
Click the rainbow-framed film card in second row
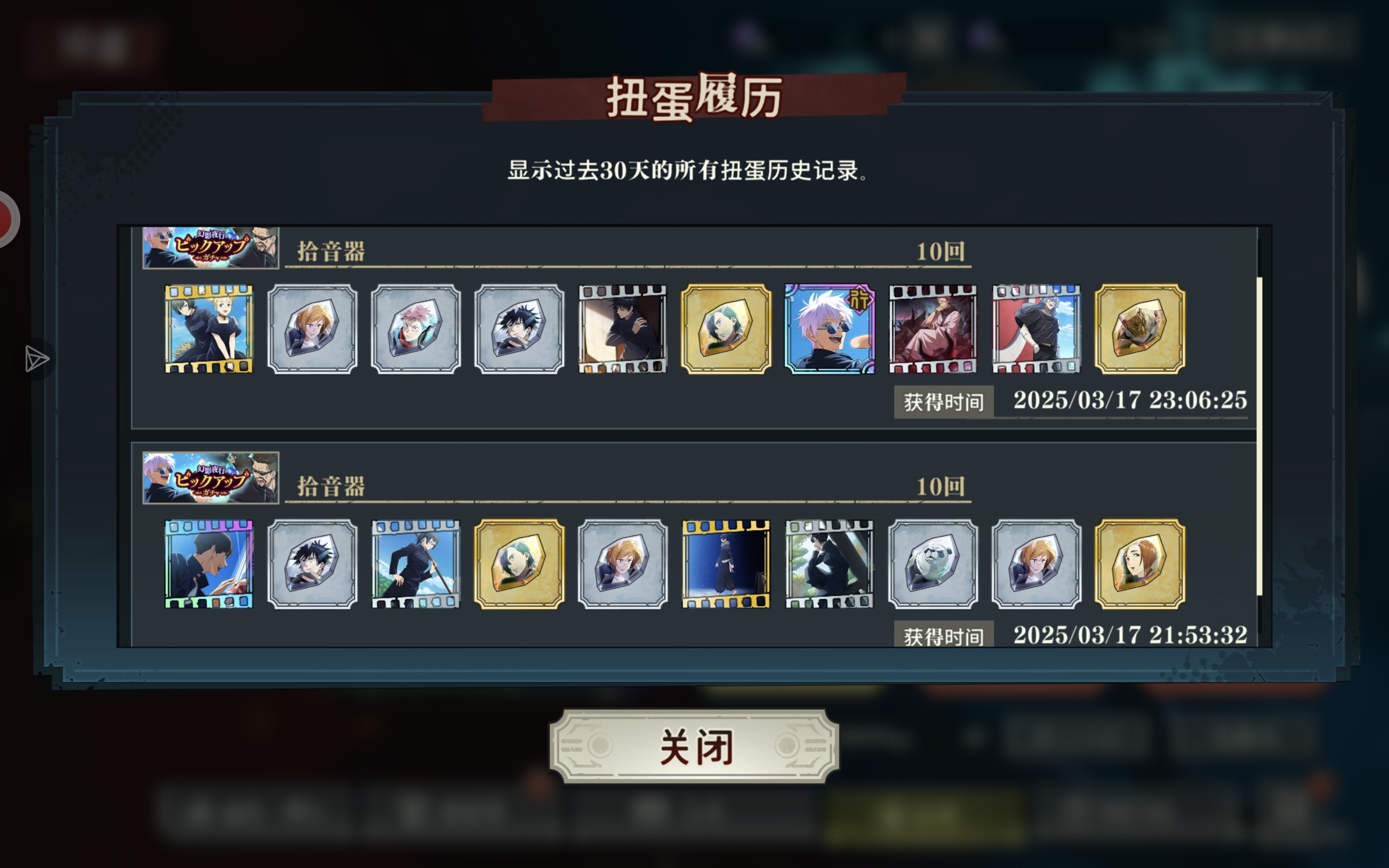(209, 564)
